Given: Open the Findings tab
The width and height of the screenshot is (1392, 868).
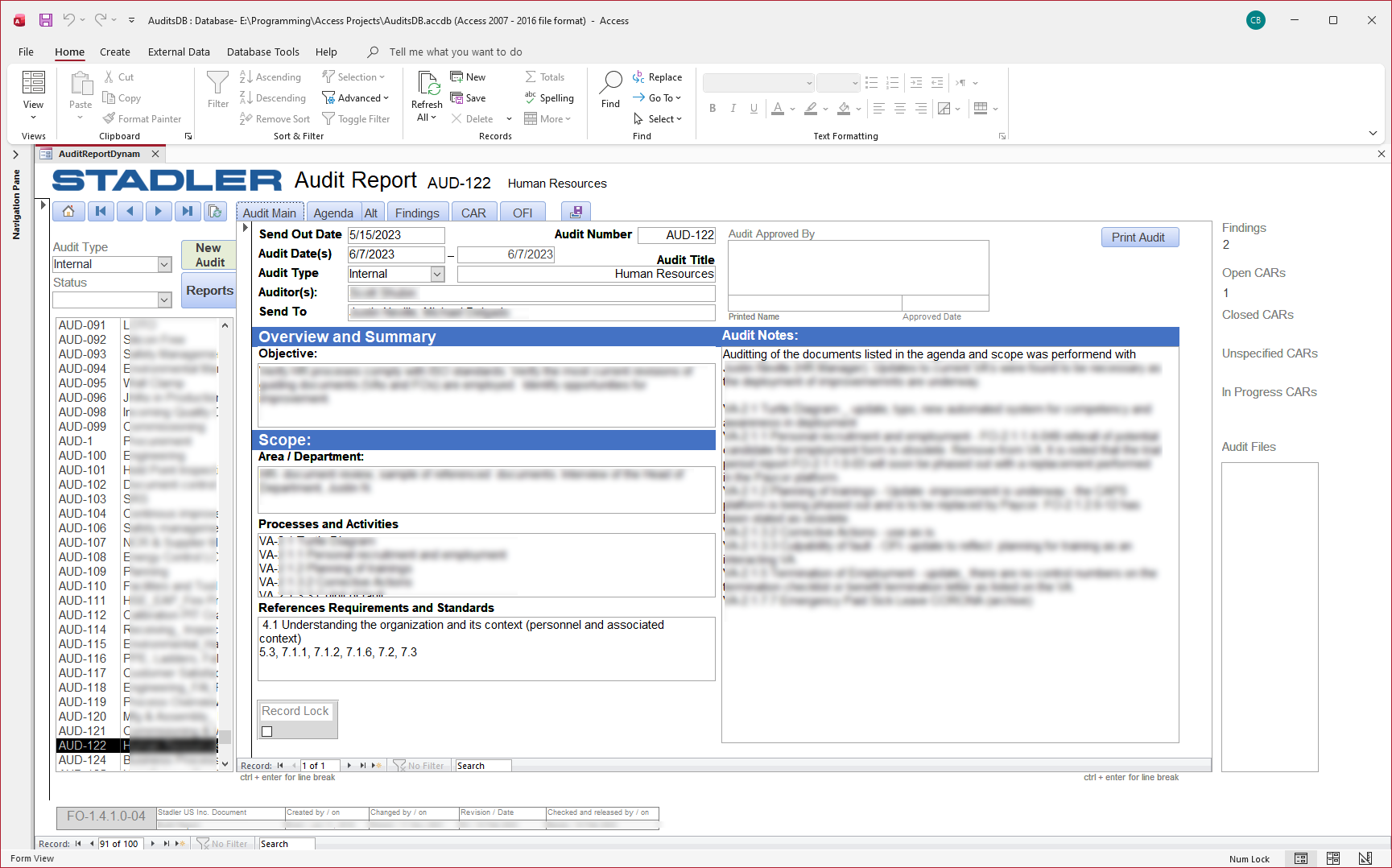Looking at the screenshot, I should pyautogui.click(x=417, y=213).
